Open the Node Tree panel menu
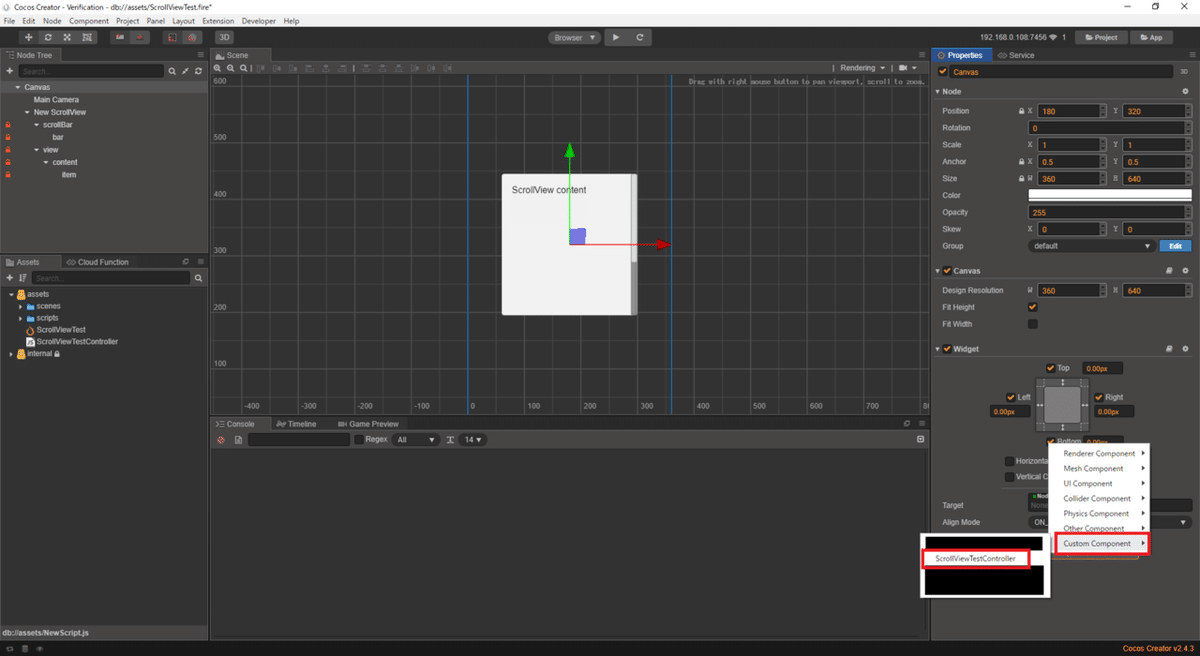 [201, 55]
